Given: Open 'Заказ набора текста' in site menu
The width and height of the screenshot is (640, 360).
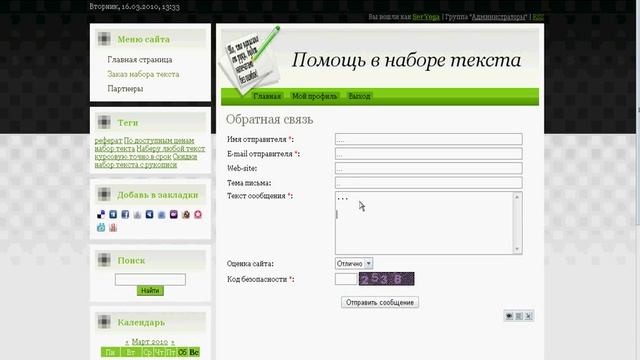Looking at the screenshot, I should coord(143,74).
